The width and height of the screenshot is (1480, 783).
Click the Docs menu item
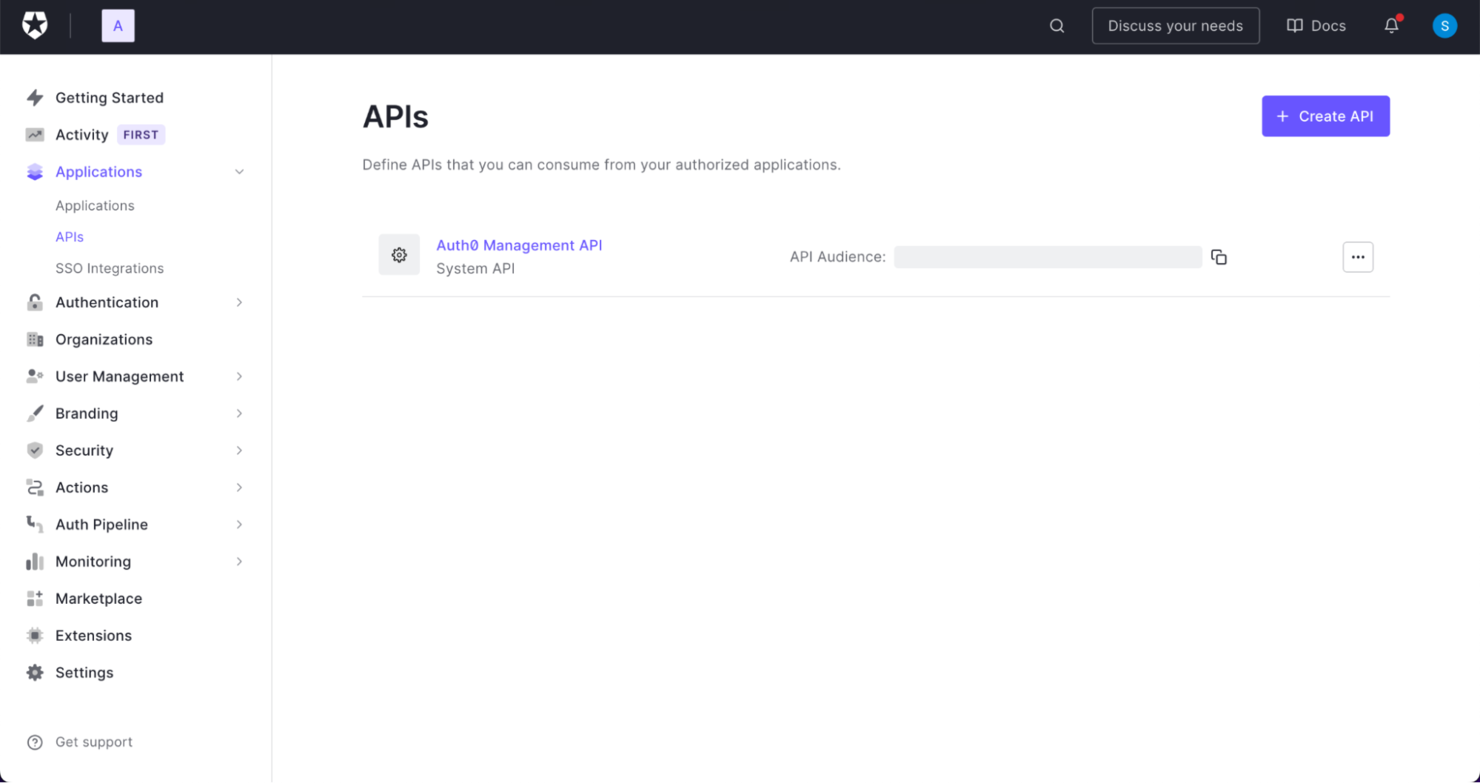(x=1316, y=25)
